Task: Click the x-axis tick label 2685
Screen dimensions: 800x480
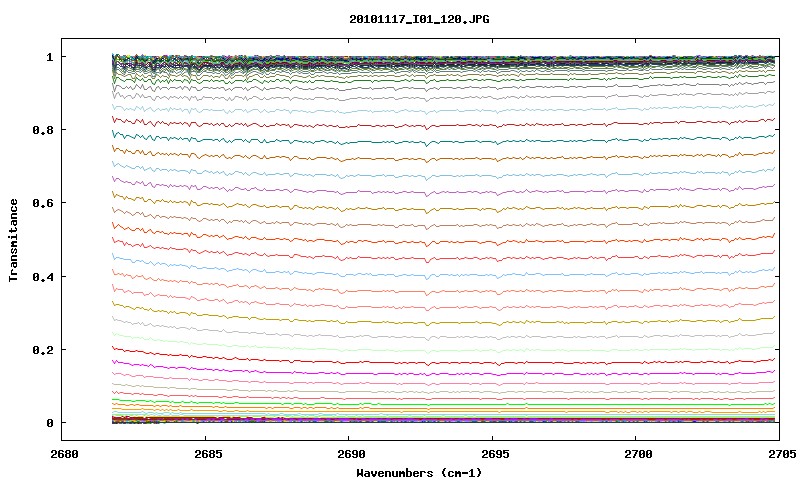Action: pos(208,454)
